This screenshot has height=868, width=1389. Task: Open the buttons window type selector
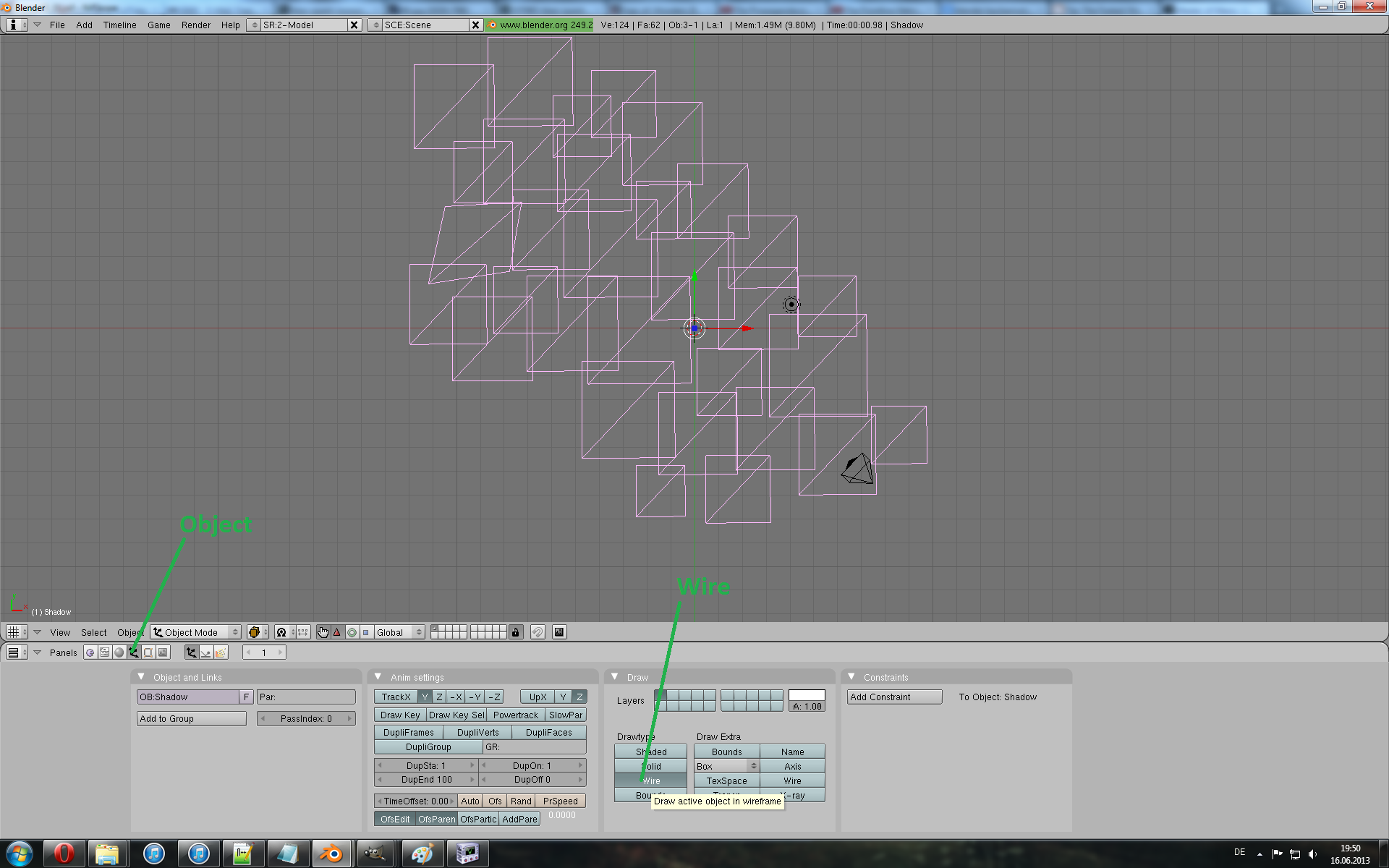[x=16, y=652]
